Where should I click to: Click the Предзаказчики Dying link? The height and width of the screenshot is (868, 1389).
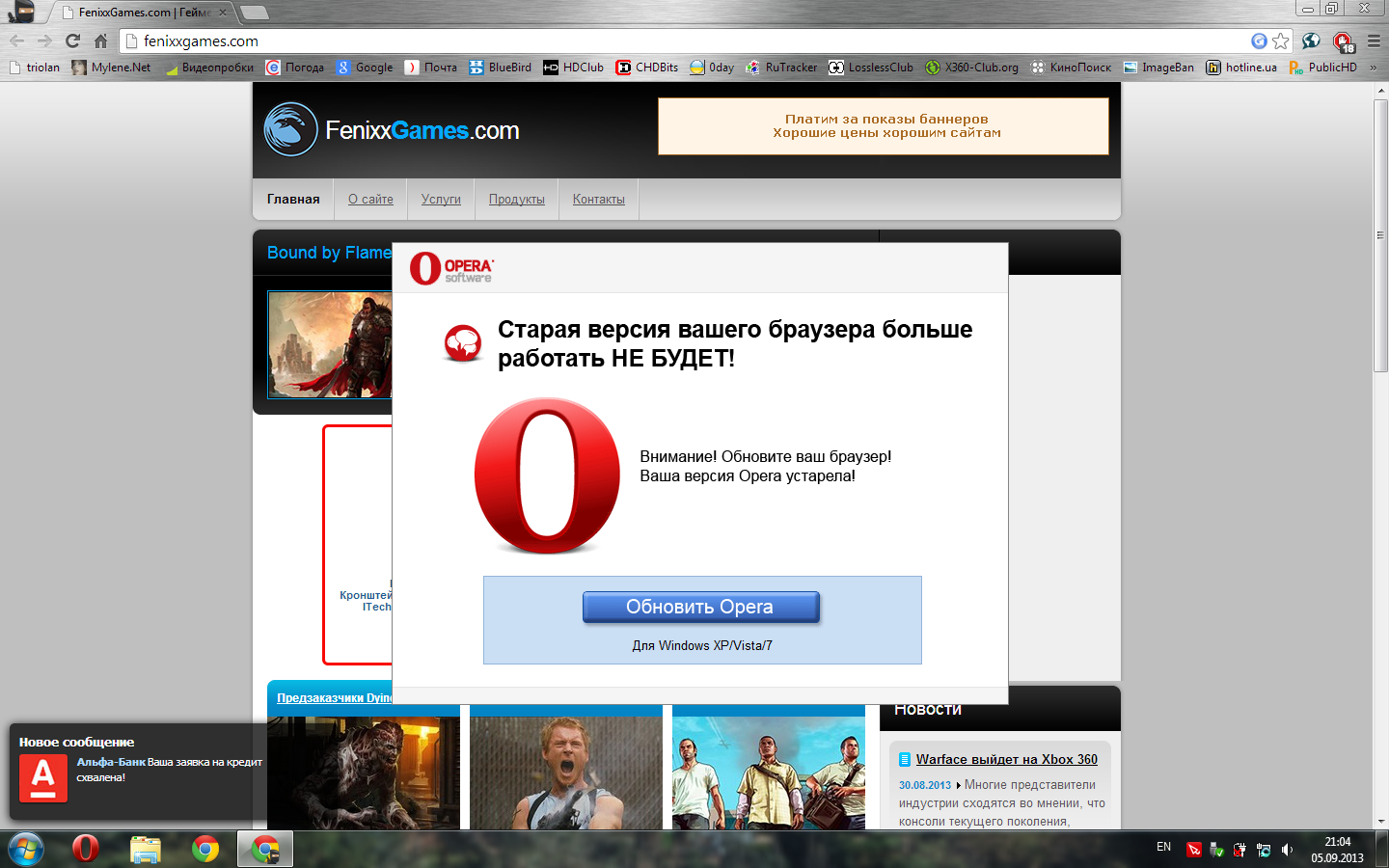point(335,697)
